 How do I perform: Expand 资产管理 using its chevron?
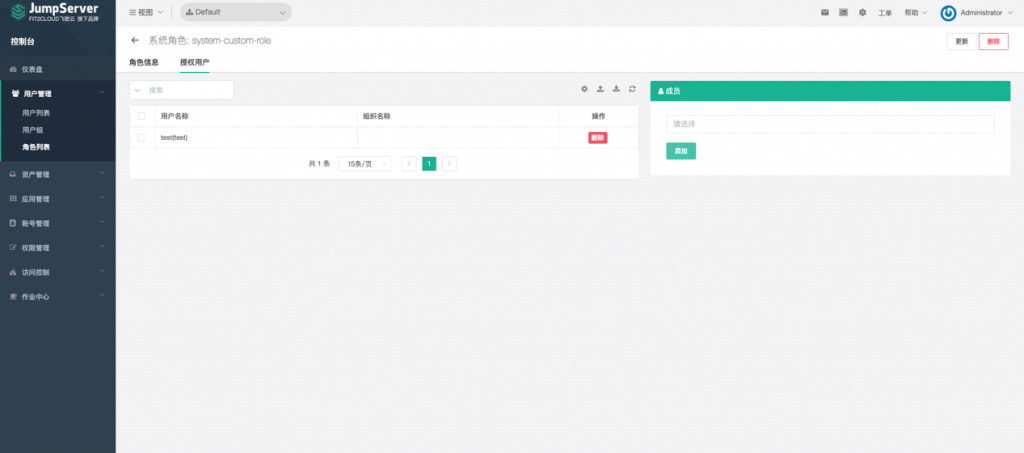tap(102, 174)
